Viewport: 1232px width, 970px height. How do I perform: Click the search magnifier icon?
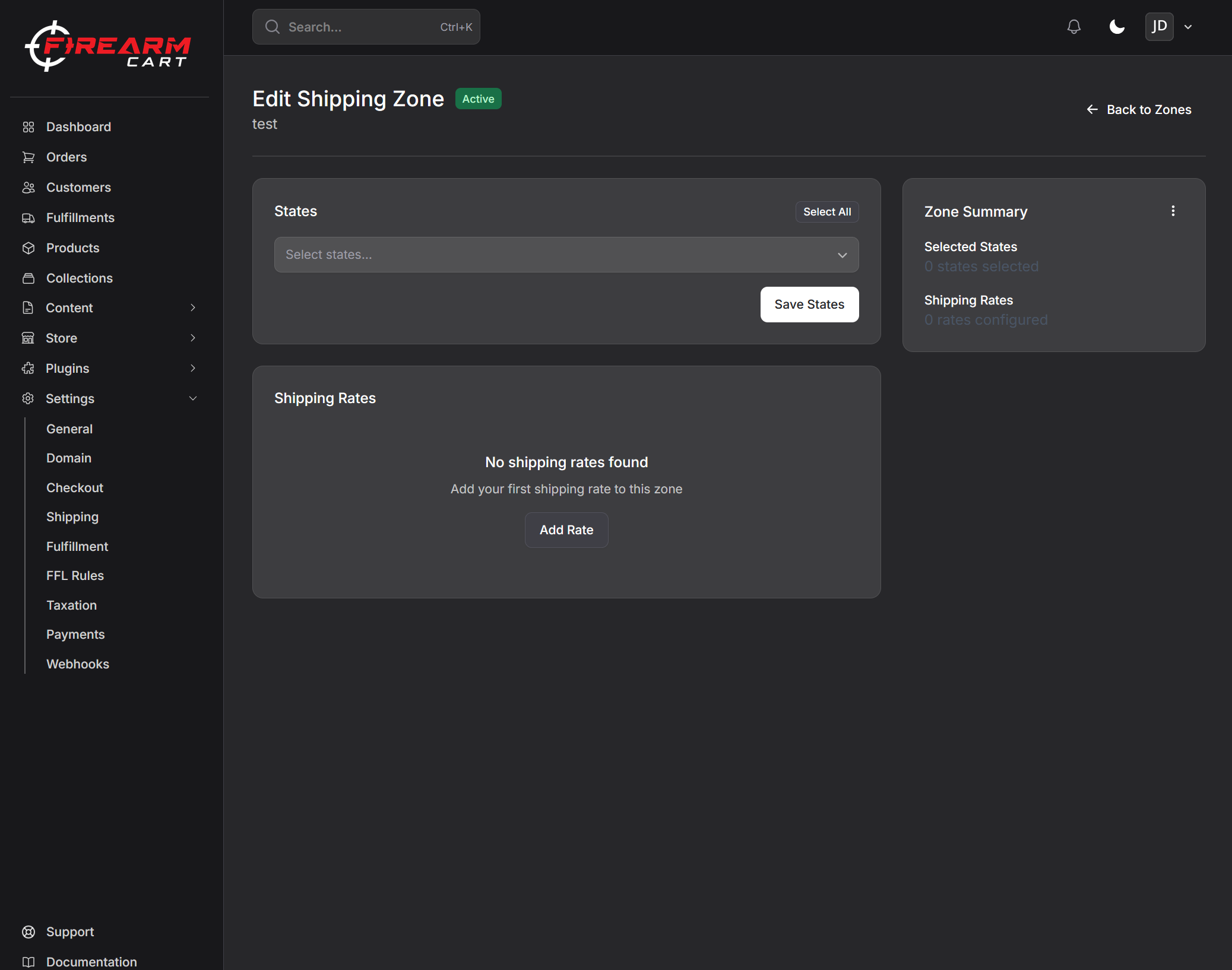(x=273, y=27)
